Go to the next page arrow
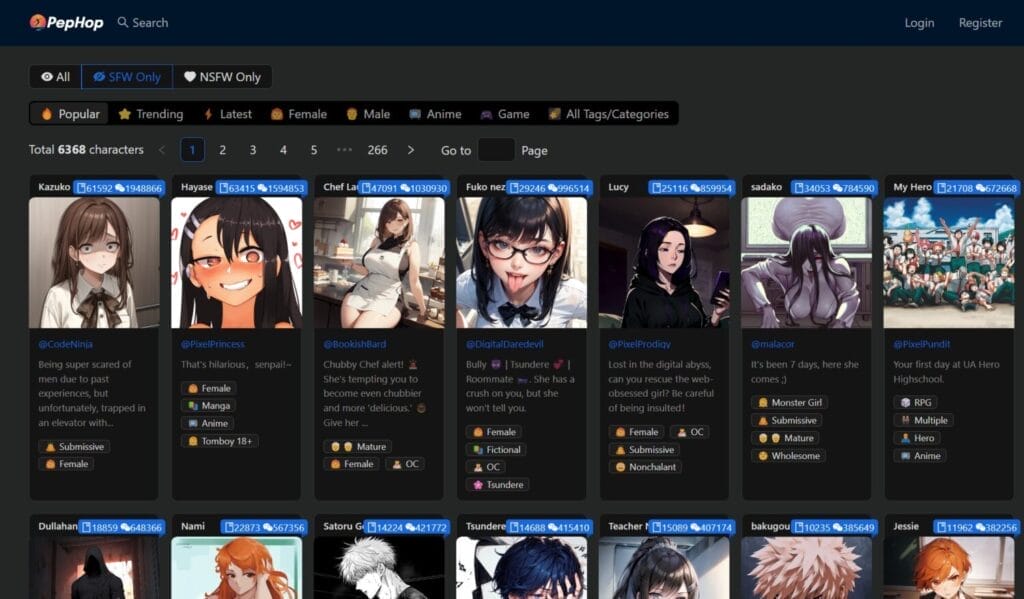The width and height of the screenshot is (1024, 599). tap(410, 150)
